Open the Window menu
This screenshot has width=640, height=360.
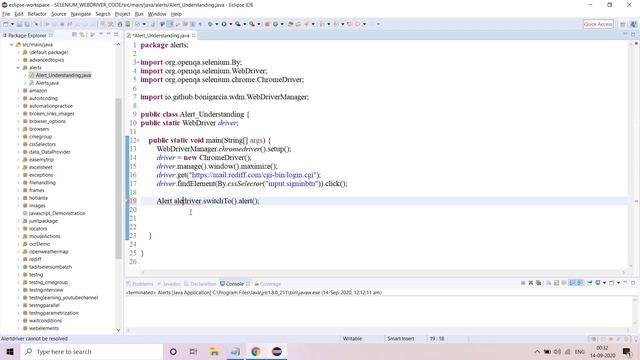157,14
